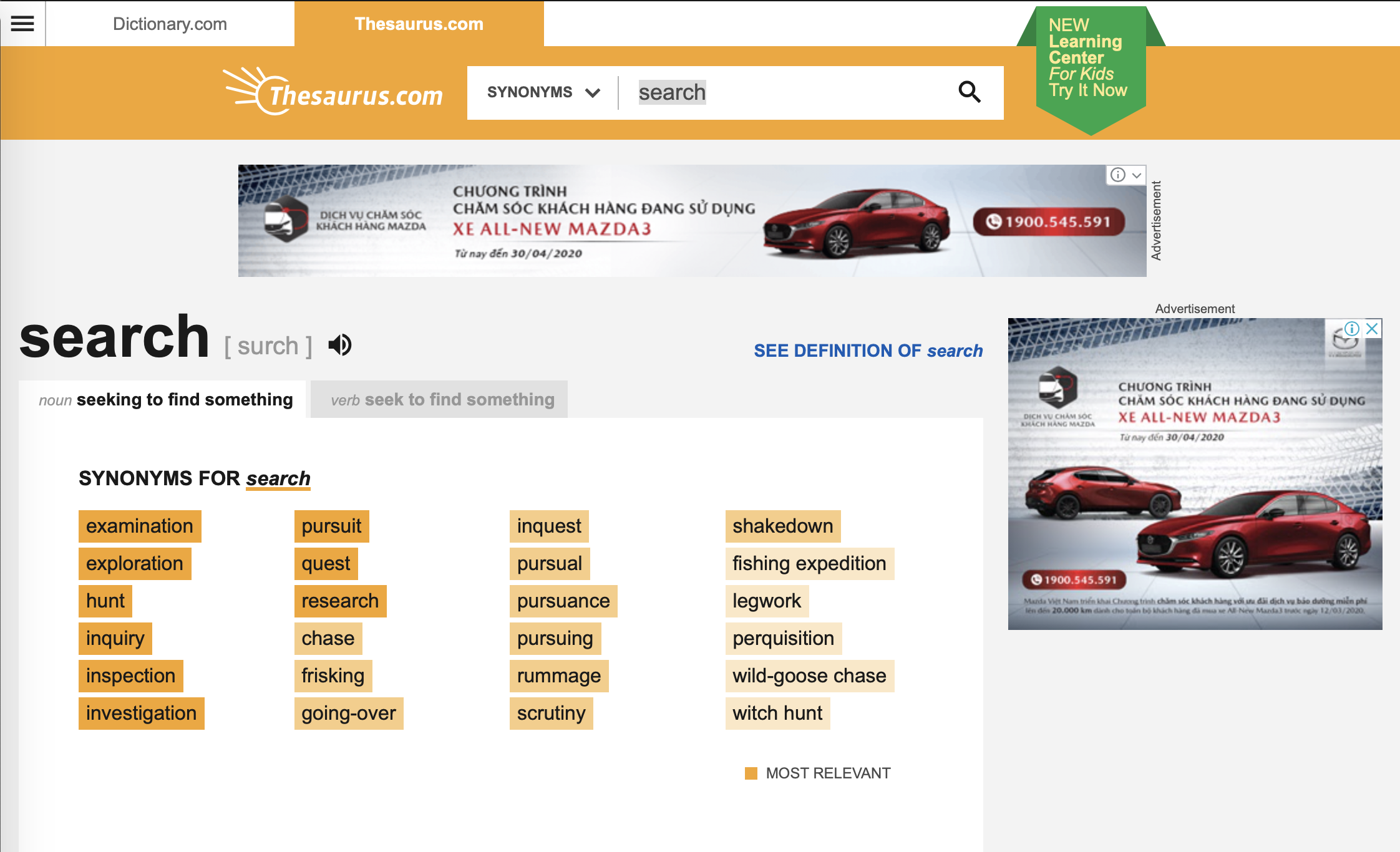Screen dimensions: 1400x852
Task: View the synonym fishing expedition
Action: 810,564
